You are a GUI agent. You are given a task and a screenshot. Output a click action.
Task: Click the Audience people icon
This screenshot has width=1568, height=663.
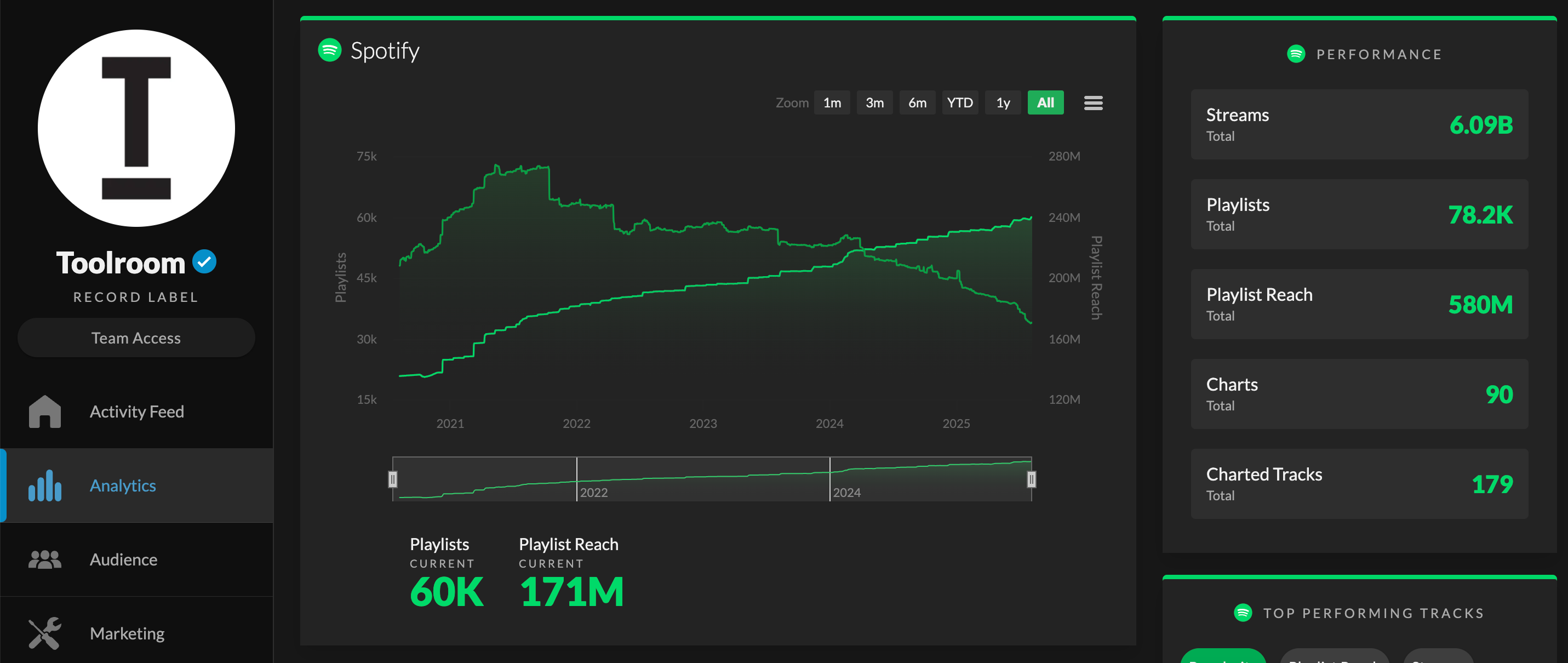44,559
